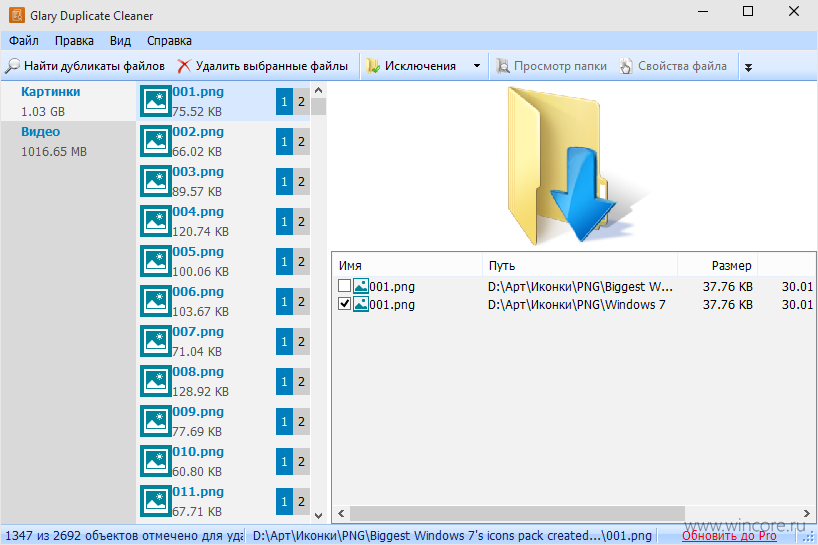The image size is (818, 545).
Task: Click the image icon of 009.png group
Action: (x=155, y=421)
